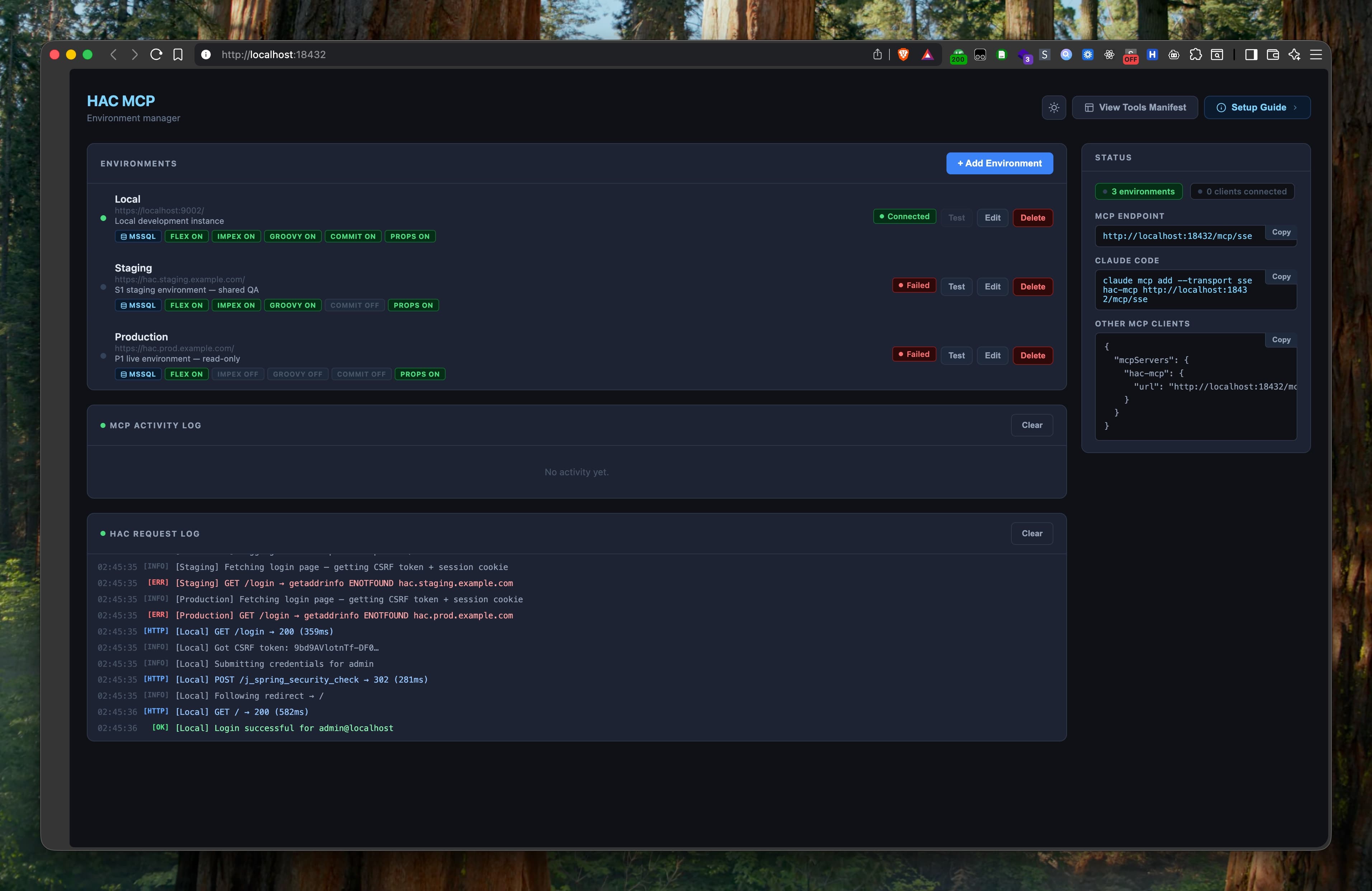Click the 0 clients connected pill
The height and width of the screenshot is (891, 1372).
[1242, 192]
